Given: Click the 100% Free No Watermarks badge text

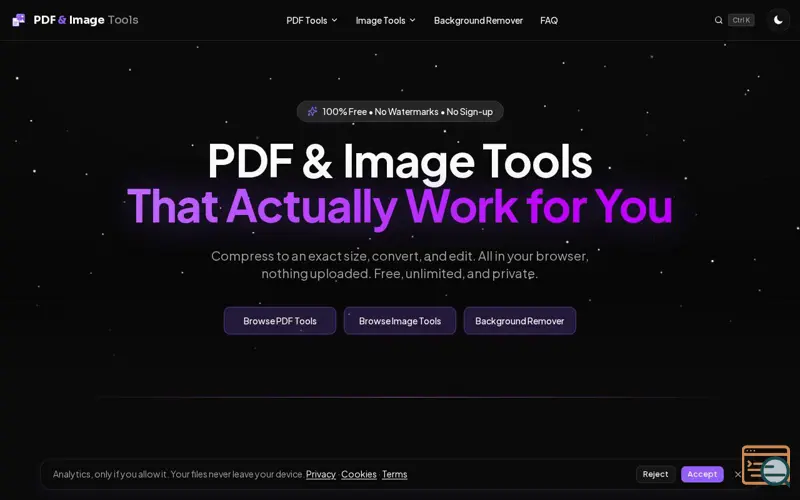Looking at the screenshot, I should click(x=408, y=112).
